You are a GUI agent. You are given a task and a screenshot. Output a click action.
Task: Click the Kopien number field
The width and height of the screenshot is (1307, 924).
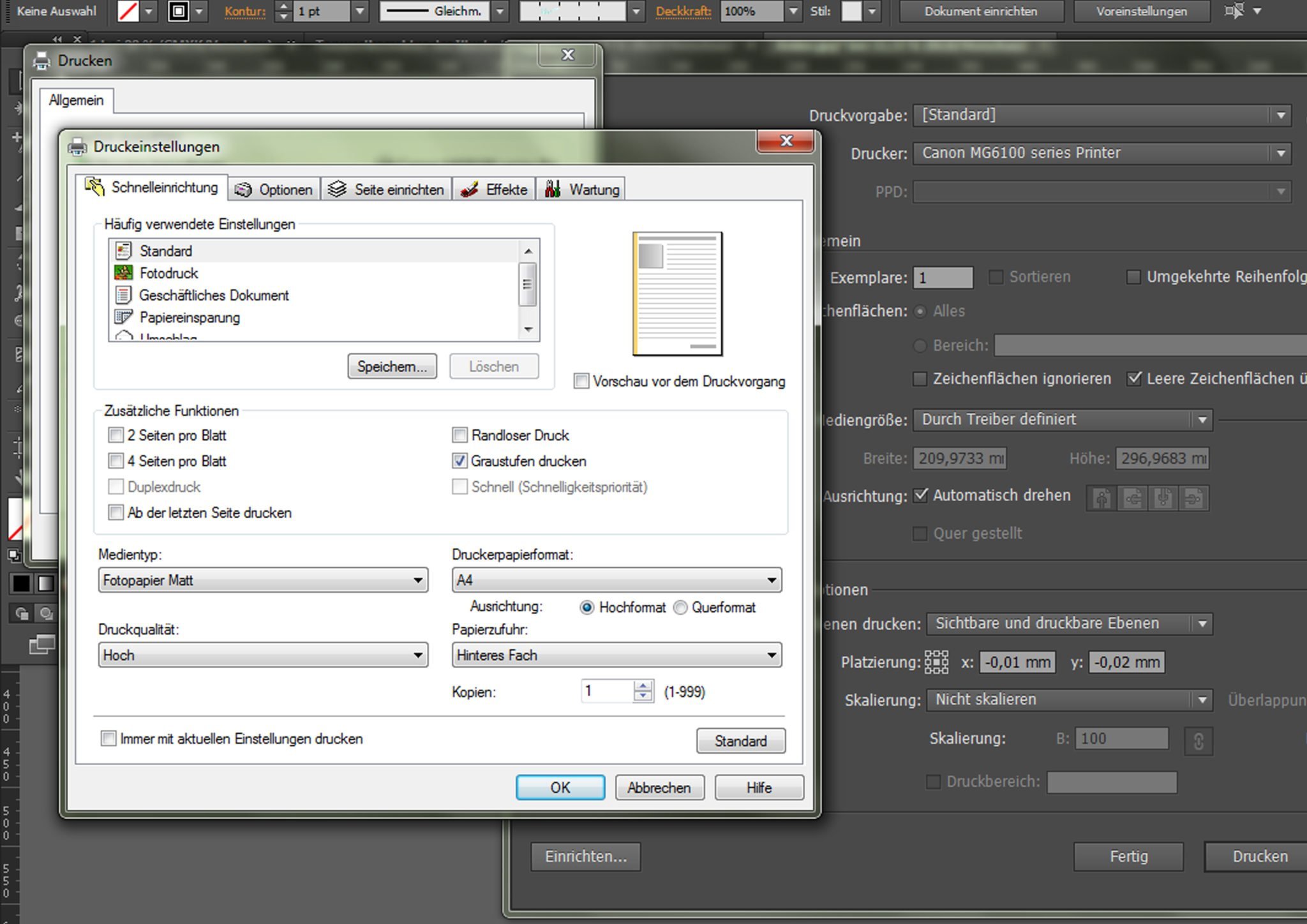(608, 691)
